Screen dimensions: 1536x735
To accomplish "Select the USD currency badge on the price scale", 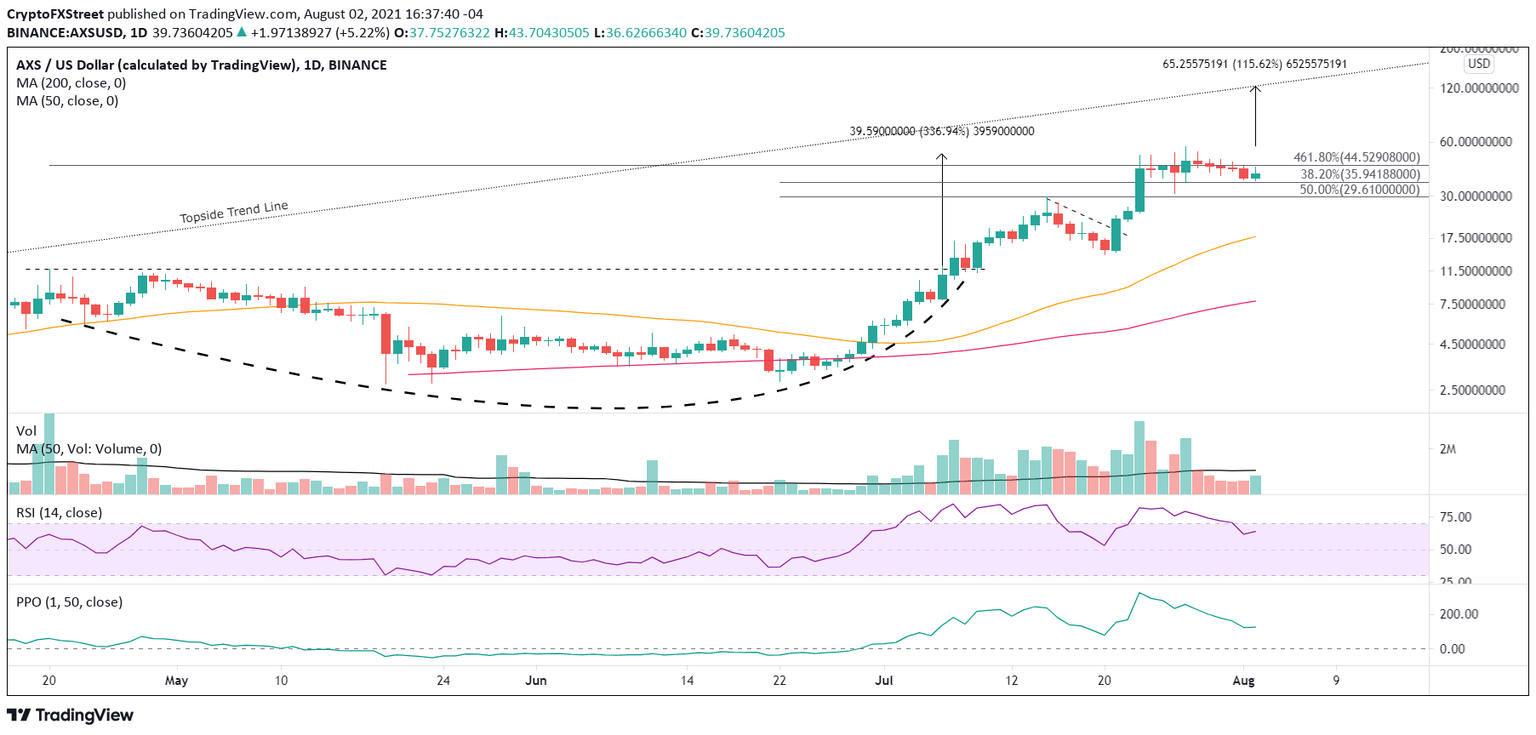I will pyautogui.click(x=1477, y=63).
